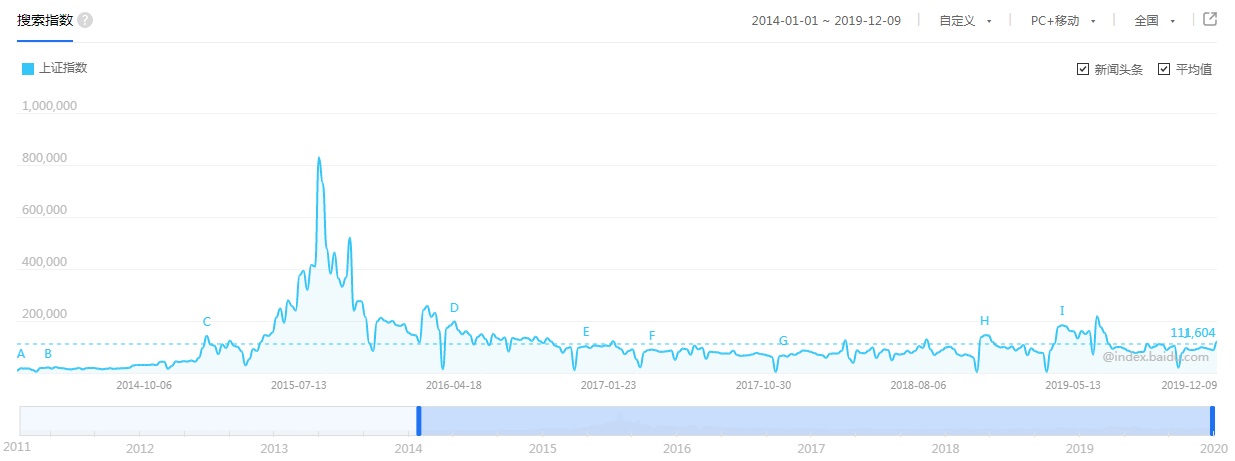Click news marker F on chart
Viewport: 1235px width, 461px height.
pyautogui.click(x=652, y=336)
